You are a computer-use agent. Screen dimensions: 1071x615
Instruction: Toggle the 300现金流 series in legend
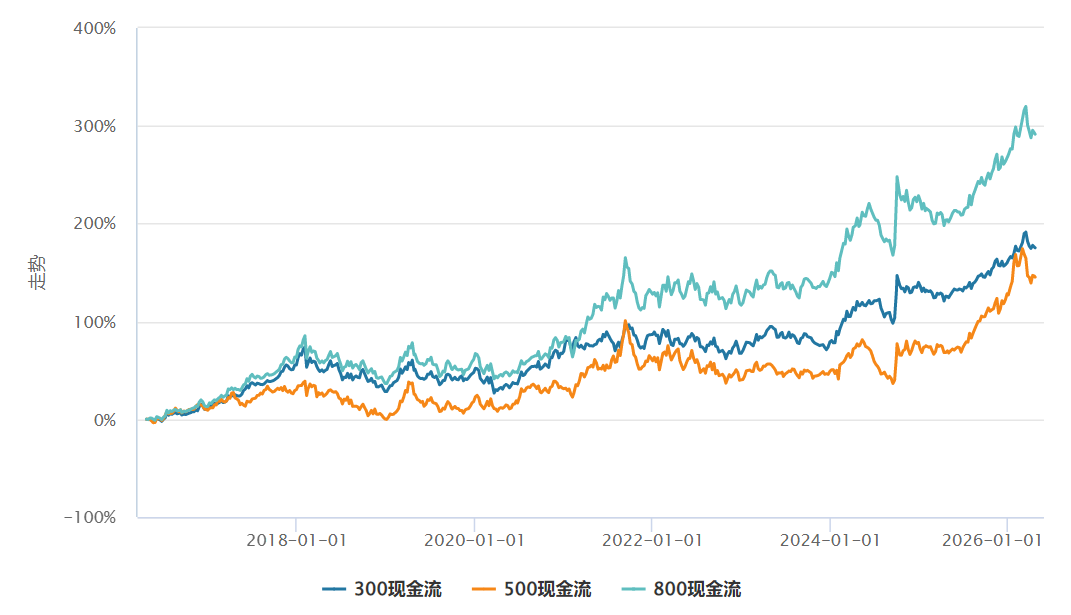coord(397,589)
